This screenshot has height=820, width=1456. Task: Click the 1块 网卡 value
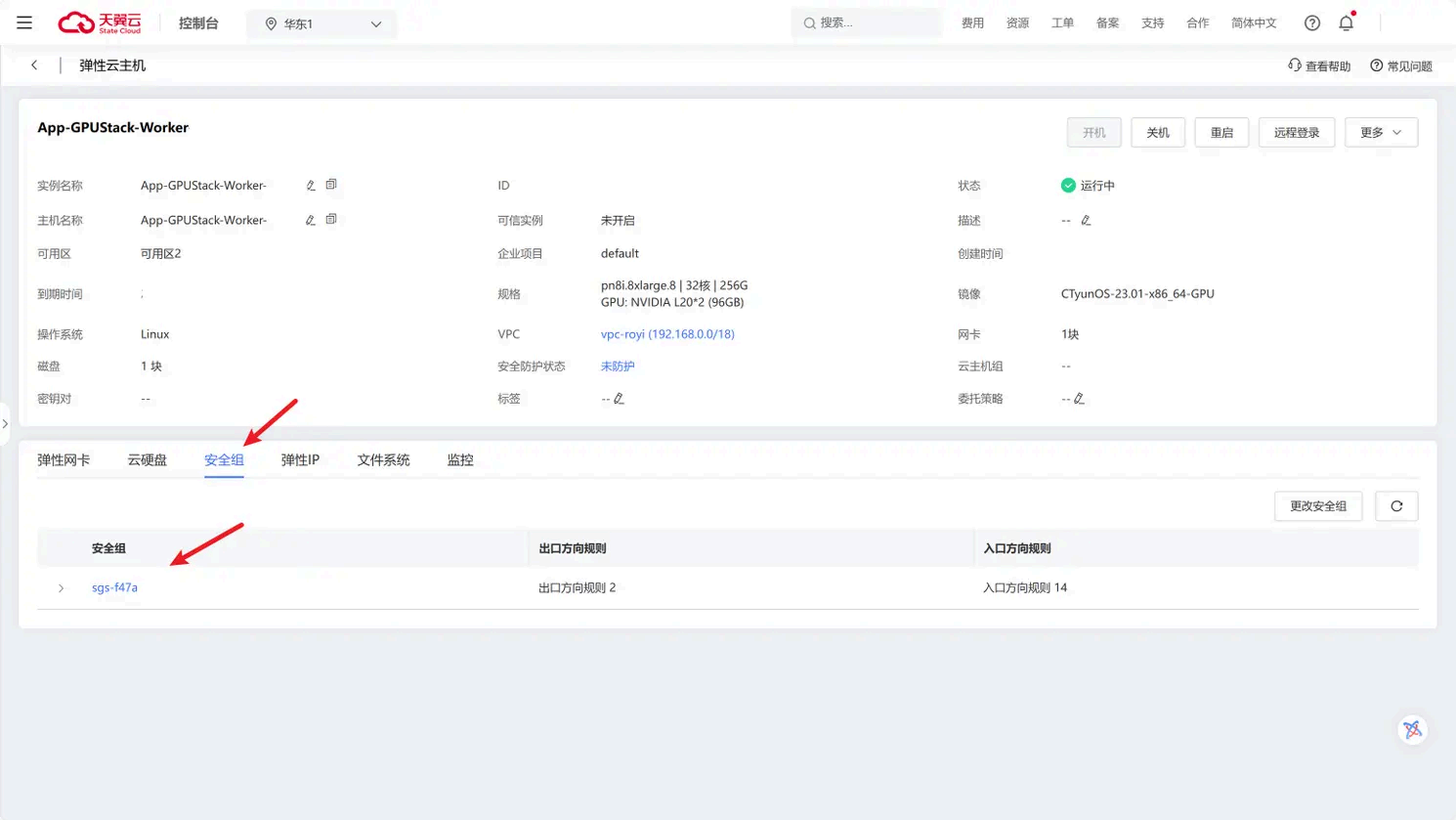click(1070, 334)
